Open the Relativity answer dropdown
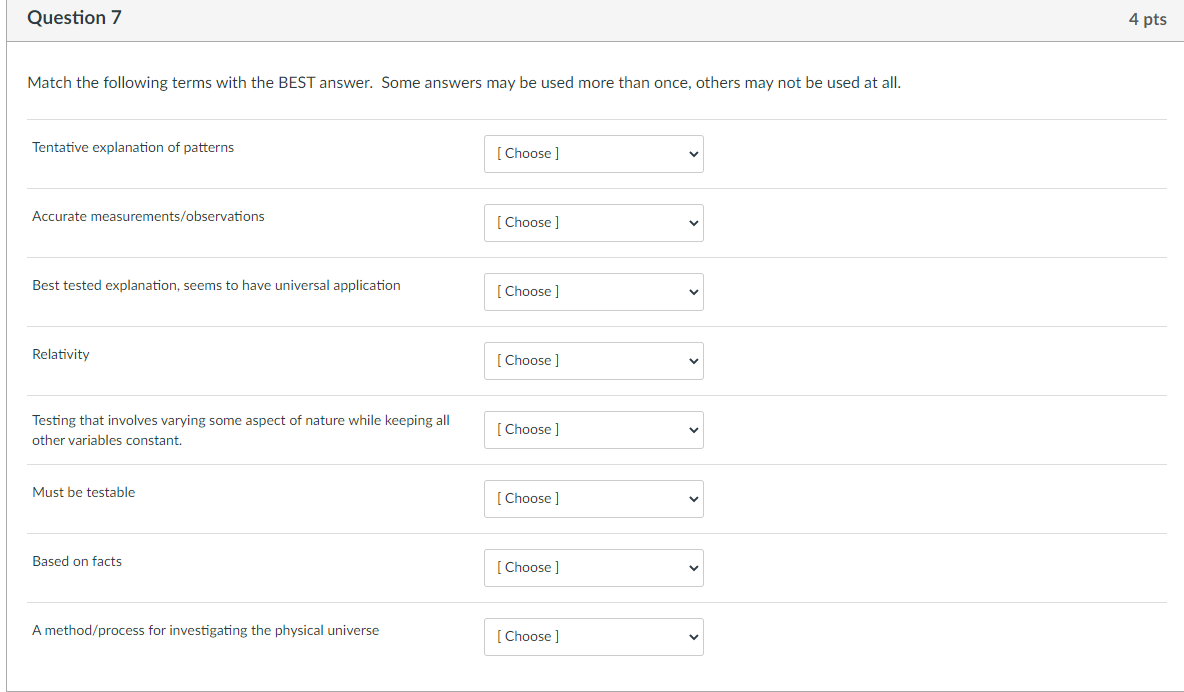Screen dimensions: 1184x692 594,361
